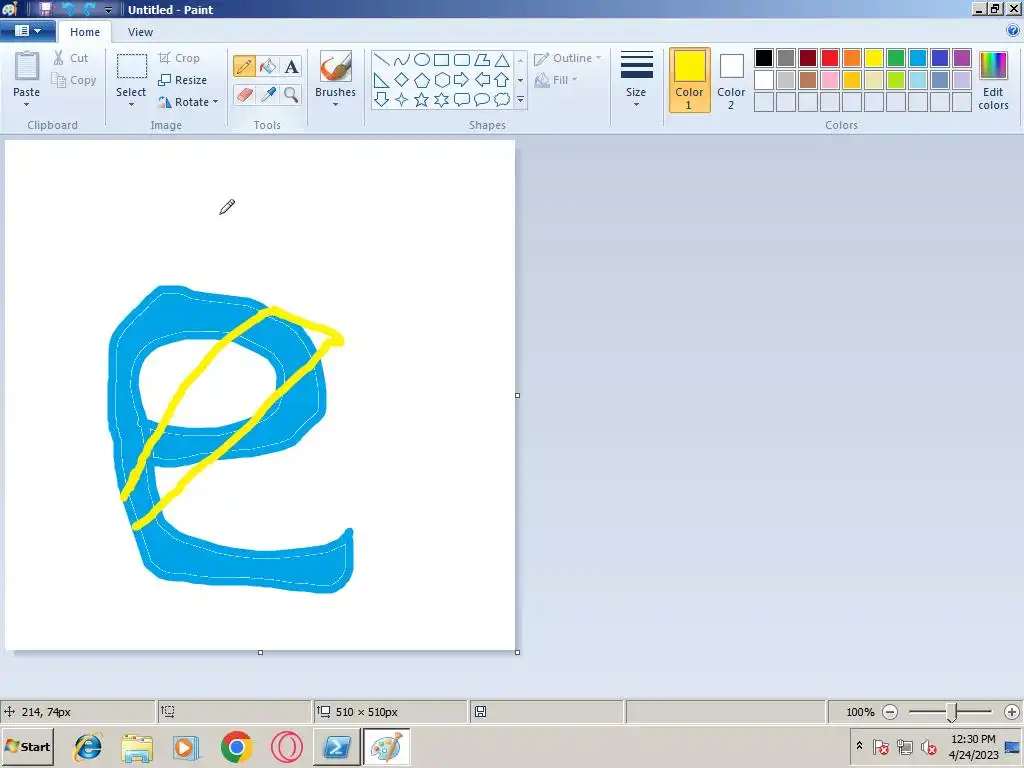Choose the Up arrow shape
The height and width of the screenshot is (768, 1024).
pyautogui.click(x=502, y=80)
